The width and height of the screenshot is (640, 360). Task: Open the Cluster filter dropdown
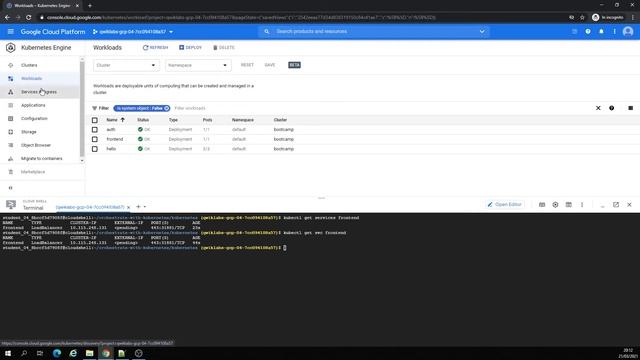[126, 65]
